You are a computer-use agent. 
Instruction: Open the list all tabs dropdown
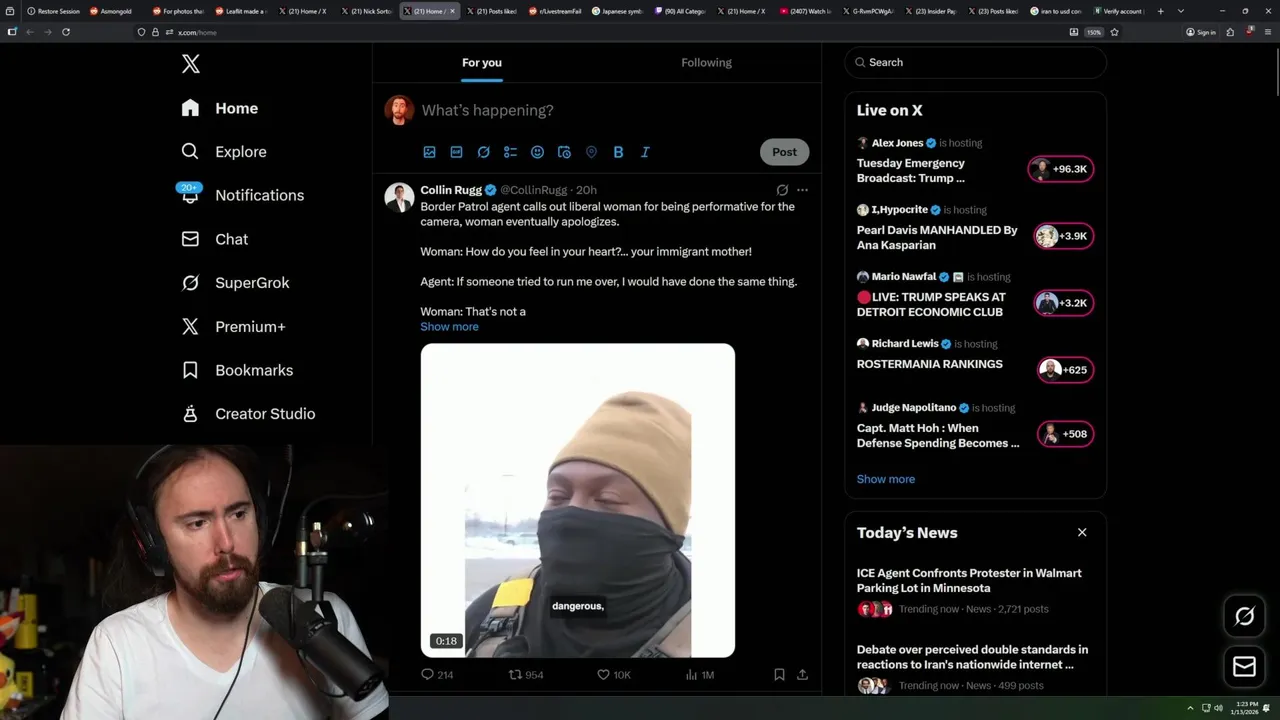[1181, 11]
